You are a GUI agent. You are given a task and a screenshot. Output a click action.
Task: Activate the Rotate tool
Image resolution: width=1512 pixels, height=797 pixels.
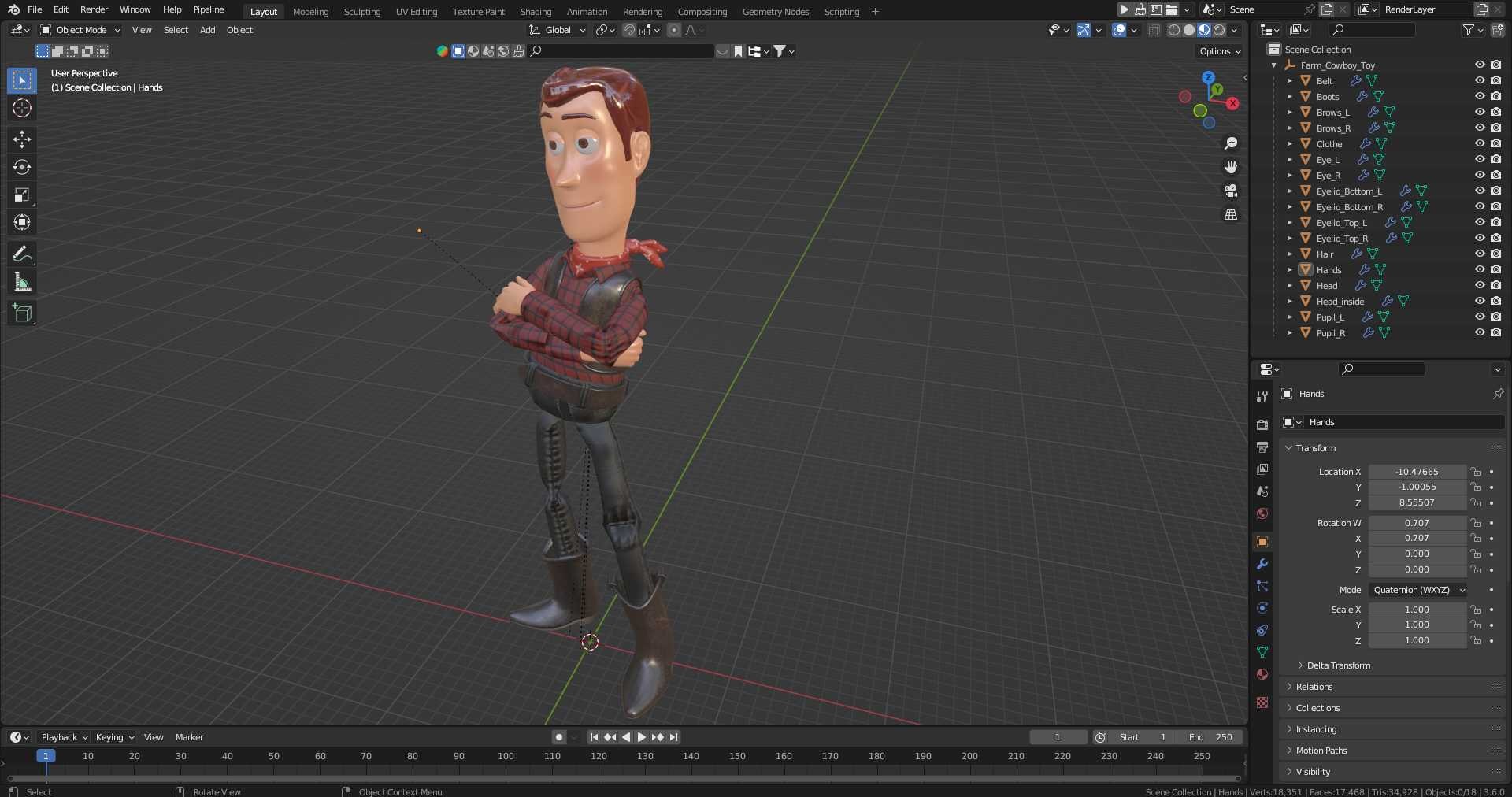(x=22, y=167)
